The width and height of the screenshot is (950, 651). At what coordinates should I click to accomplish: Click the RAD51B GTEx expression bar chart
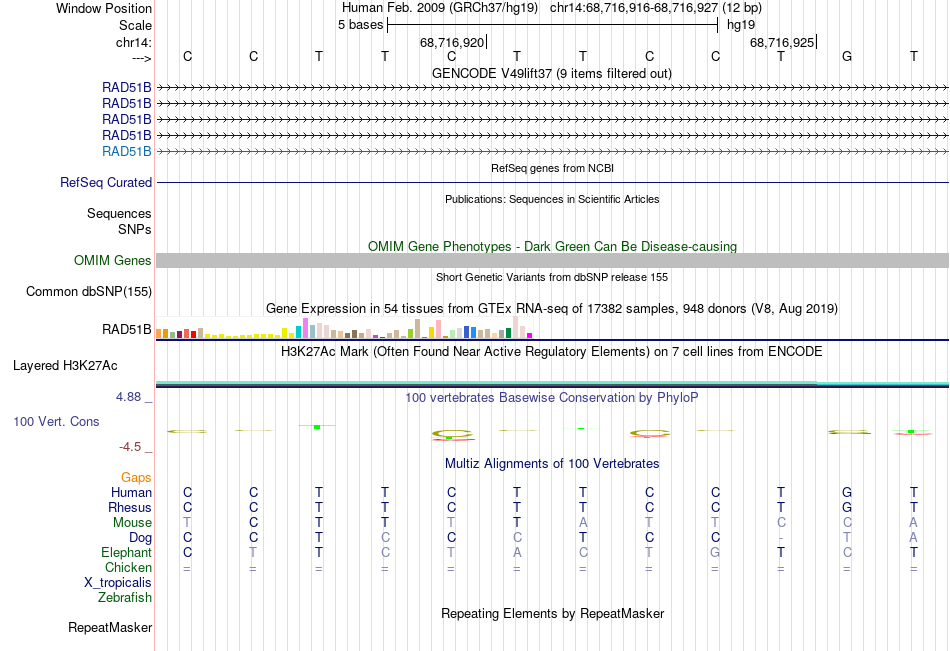point(344,327)
